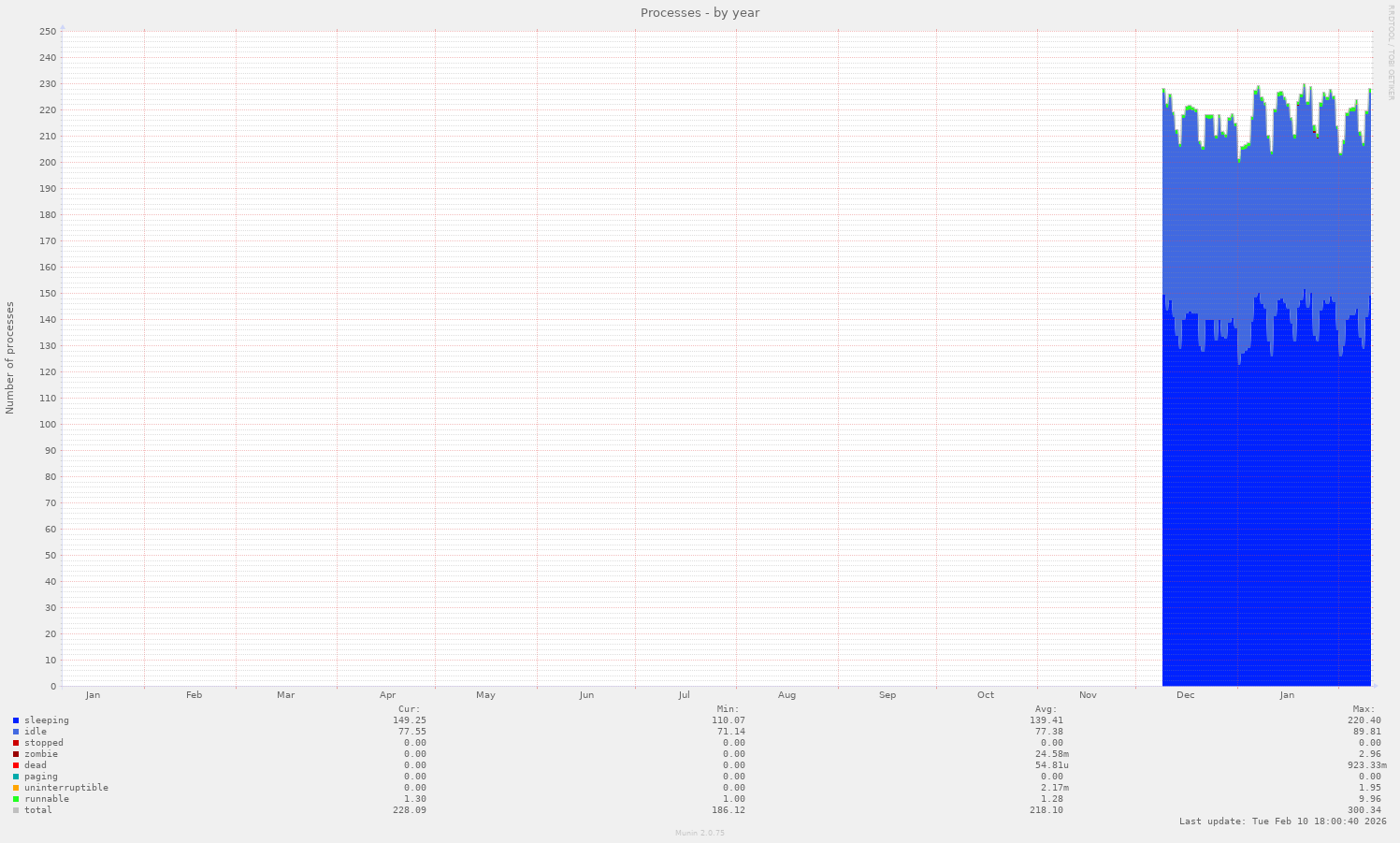The height and width of the screenshot is (843, 1400).
Task: Click the 'Avg:' column header
Action: click(1046, 709)
